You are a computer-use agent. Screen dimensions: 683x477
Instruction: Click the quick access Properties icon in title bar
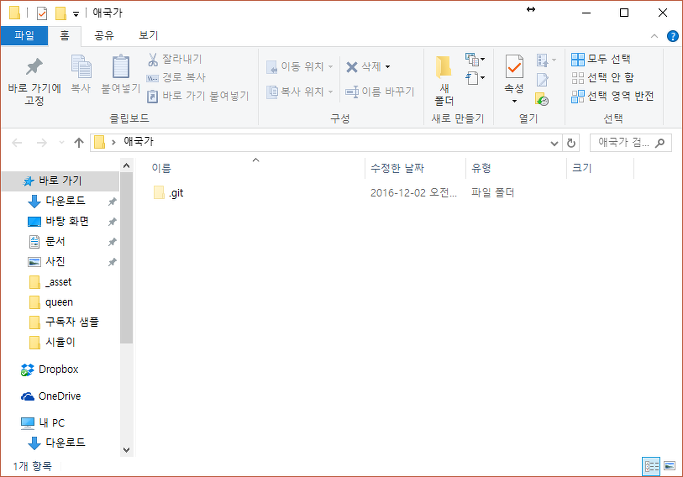42,14
